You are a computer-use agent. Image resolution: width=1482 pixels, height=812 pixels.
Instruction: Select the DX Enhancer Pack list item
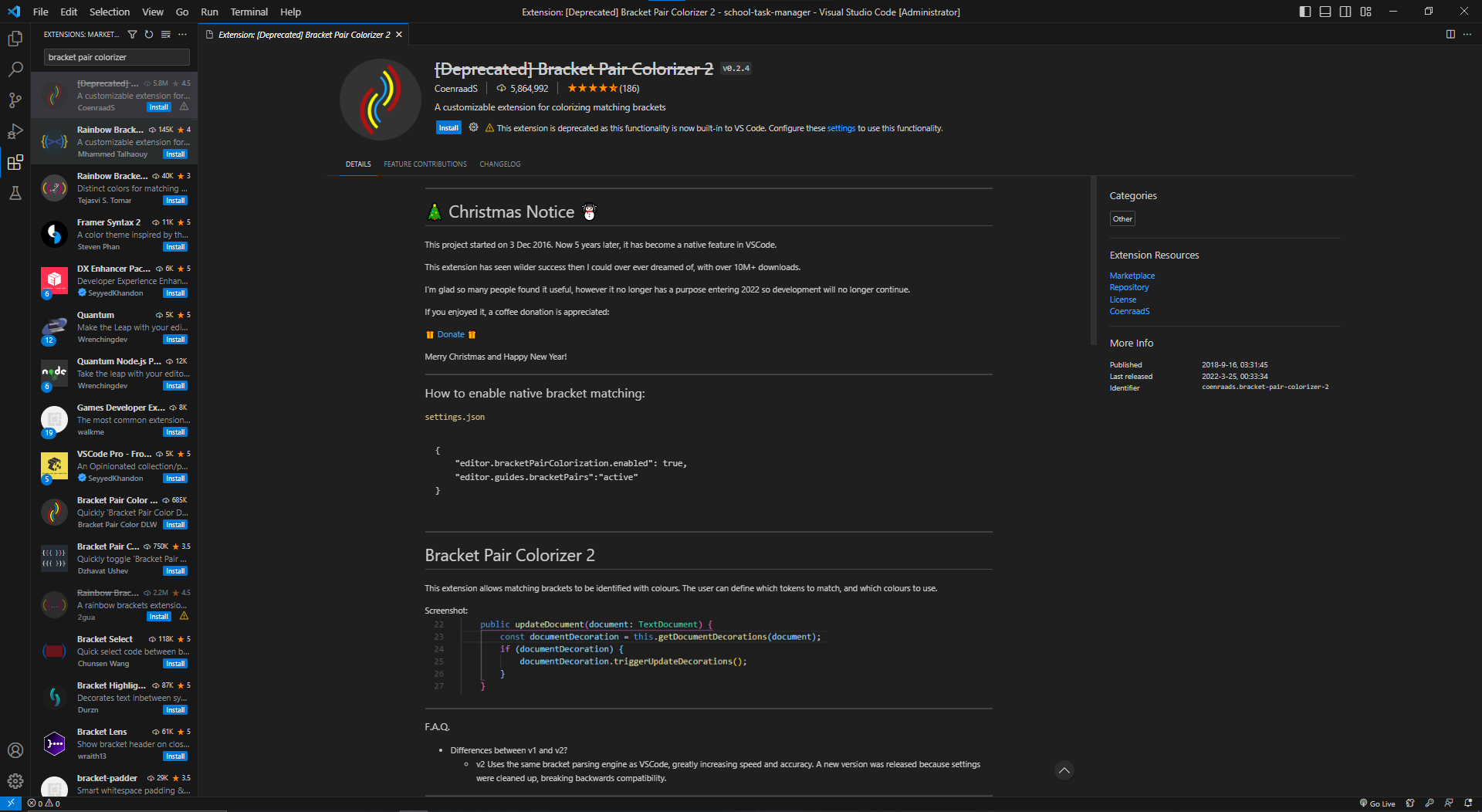114,281
